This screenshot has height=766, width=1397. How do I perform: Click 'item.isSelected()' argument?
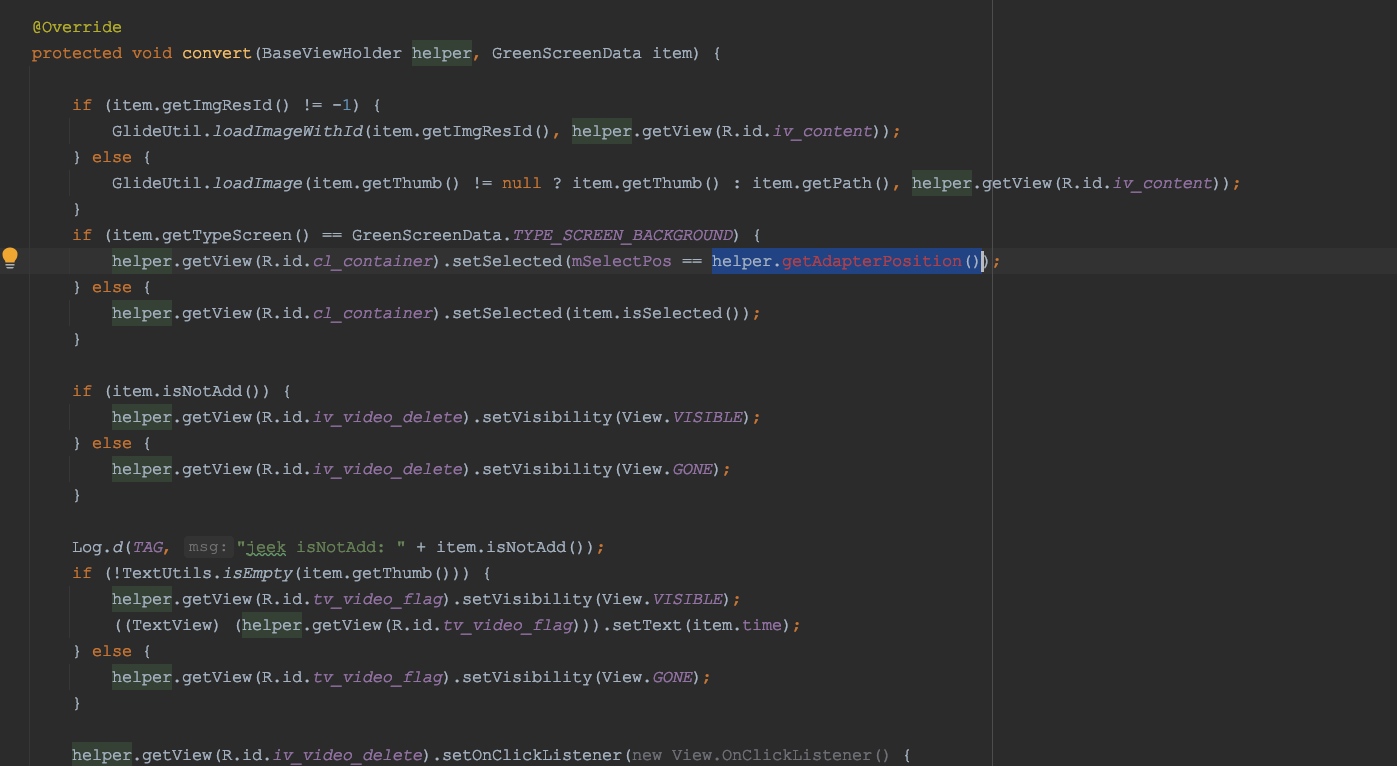click(657, 313)
